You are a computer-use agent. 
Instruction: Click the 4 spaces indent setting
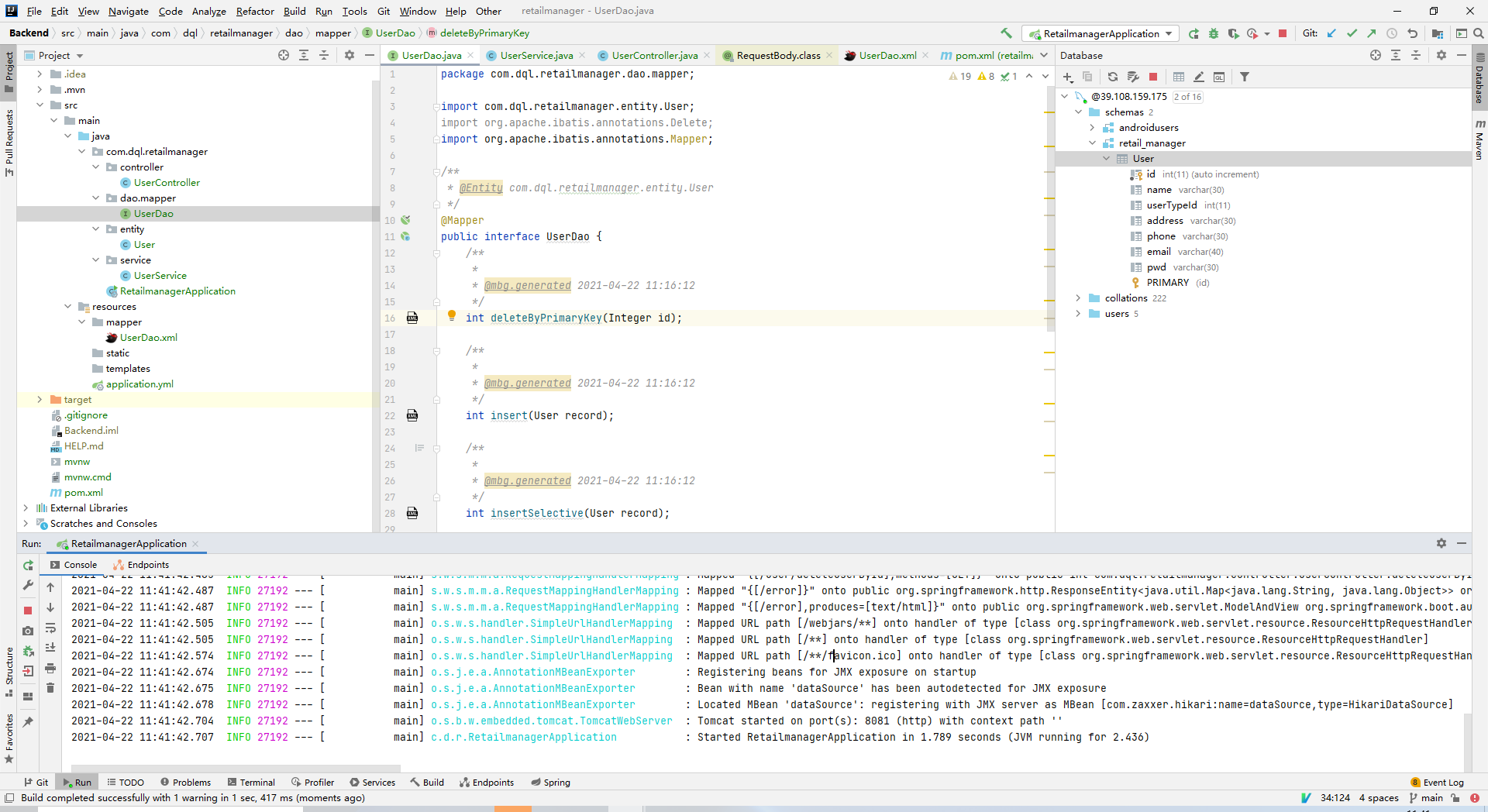(1379, 797)
